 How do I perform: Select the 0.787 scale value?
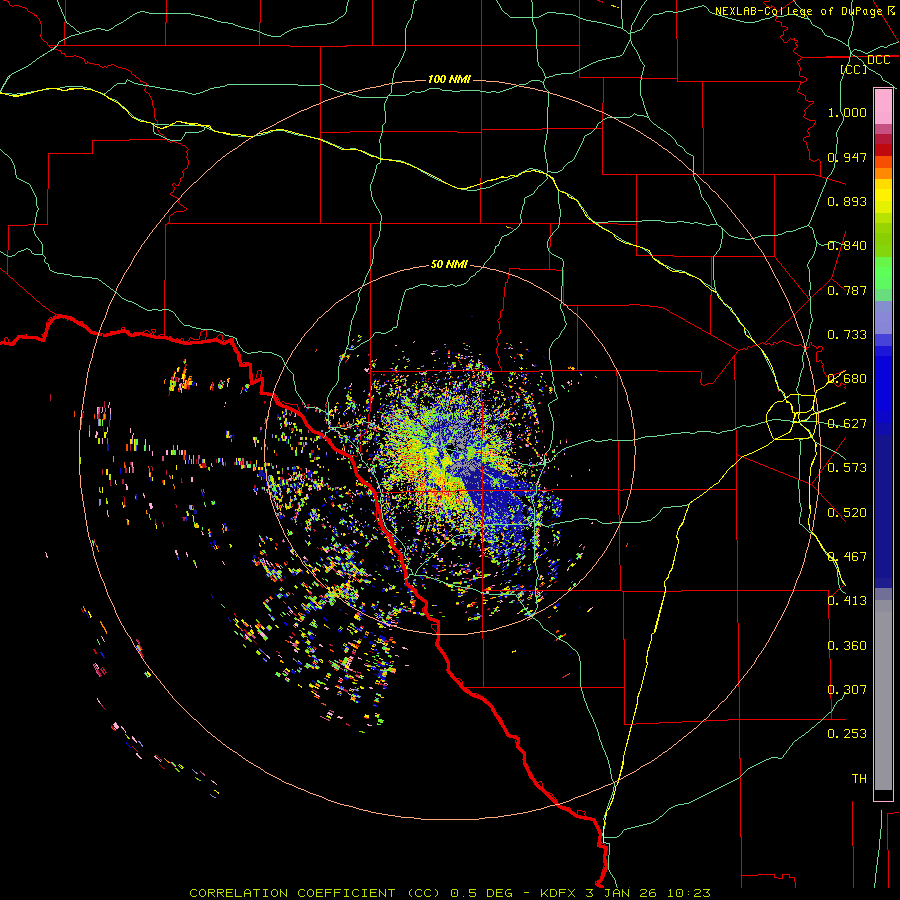point(847,290)
